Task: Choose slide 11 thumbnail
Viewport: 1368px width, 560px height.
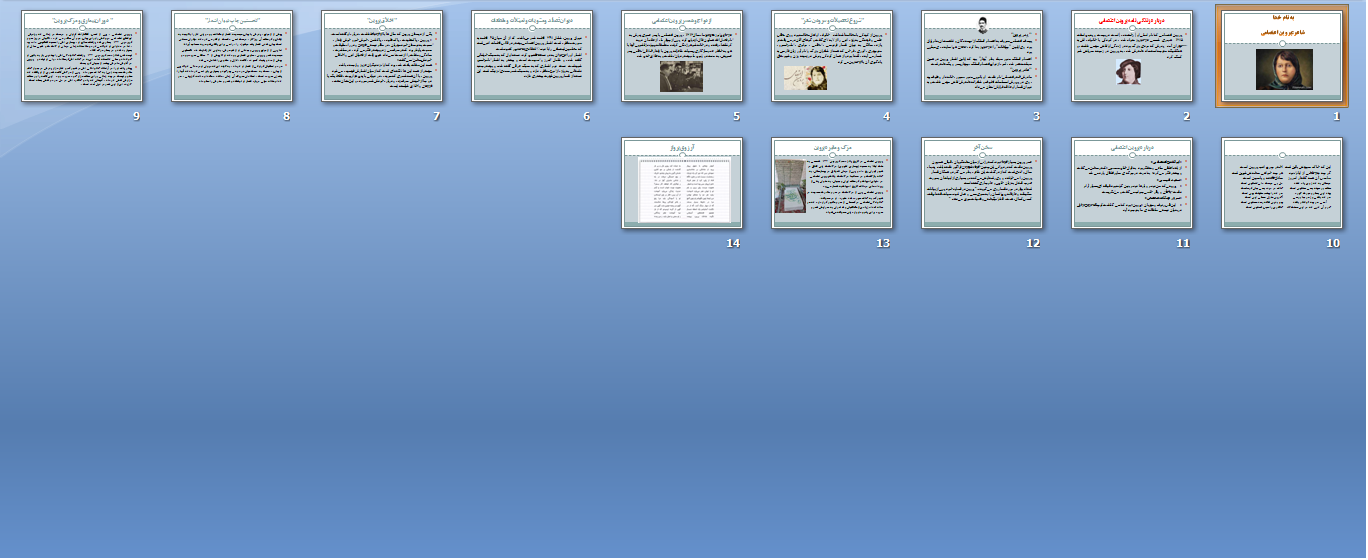Action: click(1132, 183)
